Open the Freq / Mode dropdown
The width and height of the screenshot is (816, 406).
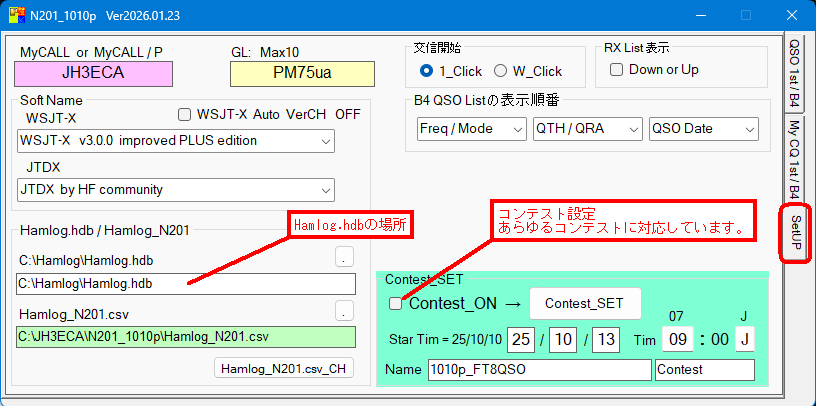coord(471,129)
